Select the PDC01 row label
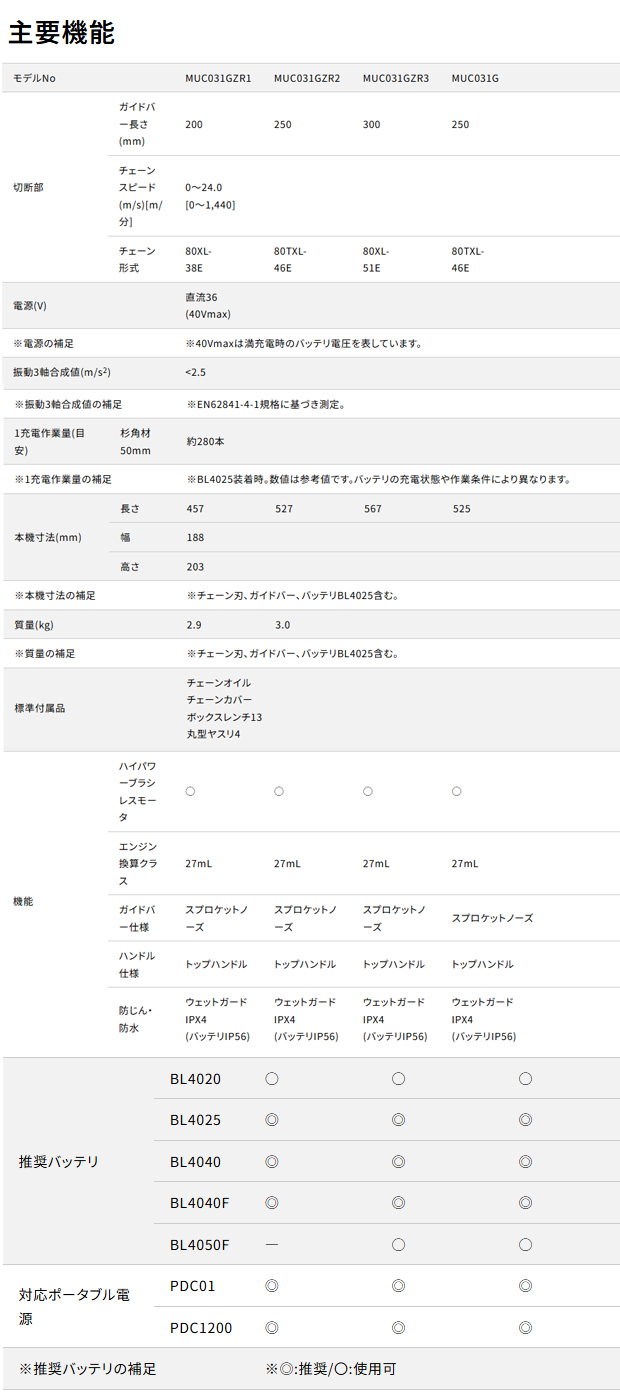Screen dimensions: 620x1400 coord(192,1285)
